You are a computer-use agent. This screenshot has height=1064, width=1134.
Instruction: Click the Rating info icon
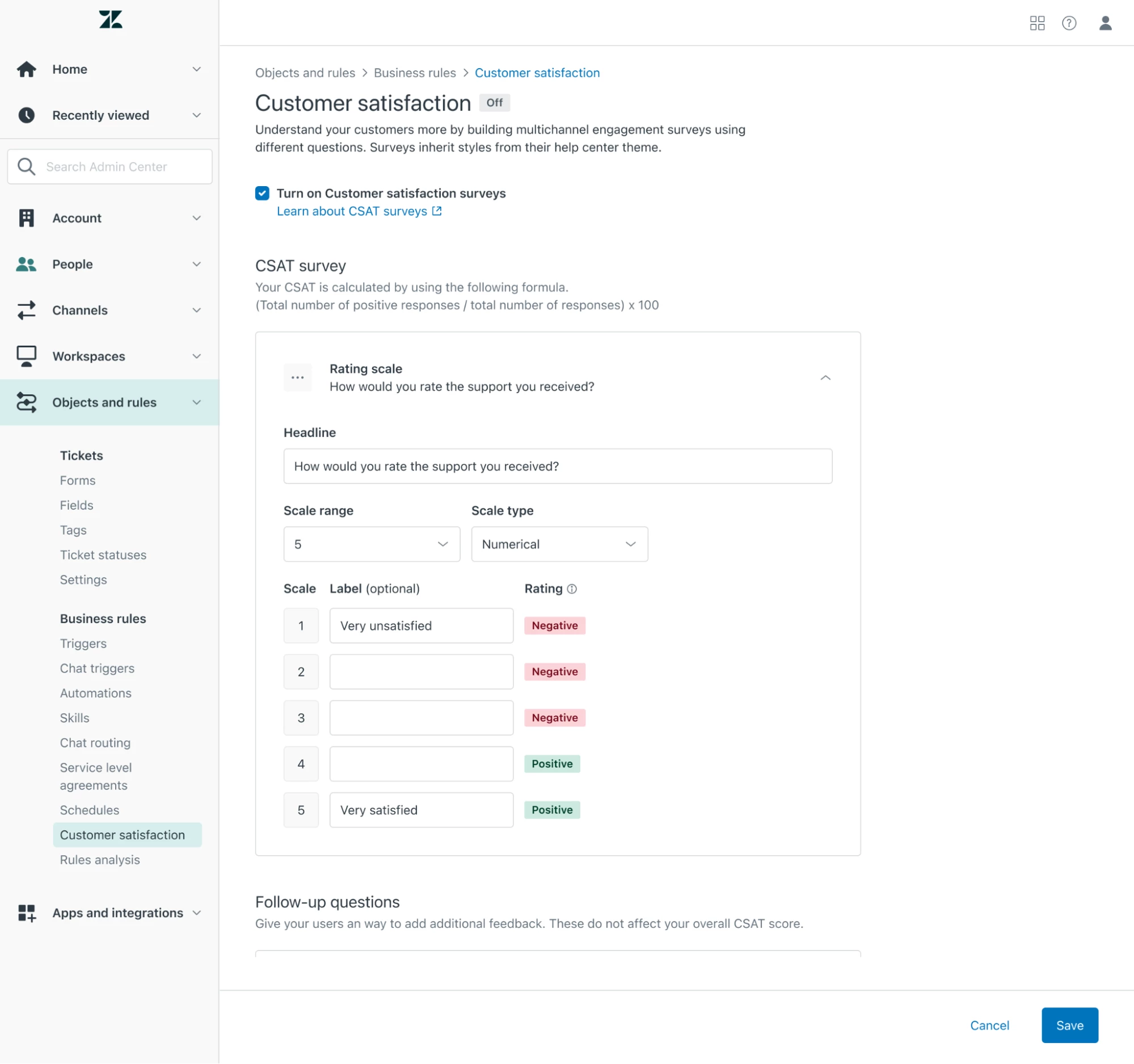pos(572,589)
